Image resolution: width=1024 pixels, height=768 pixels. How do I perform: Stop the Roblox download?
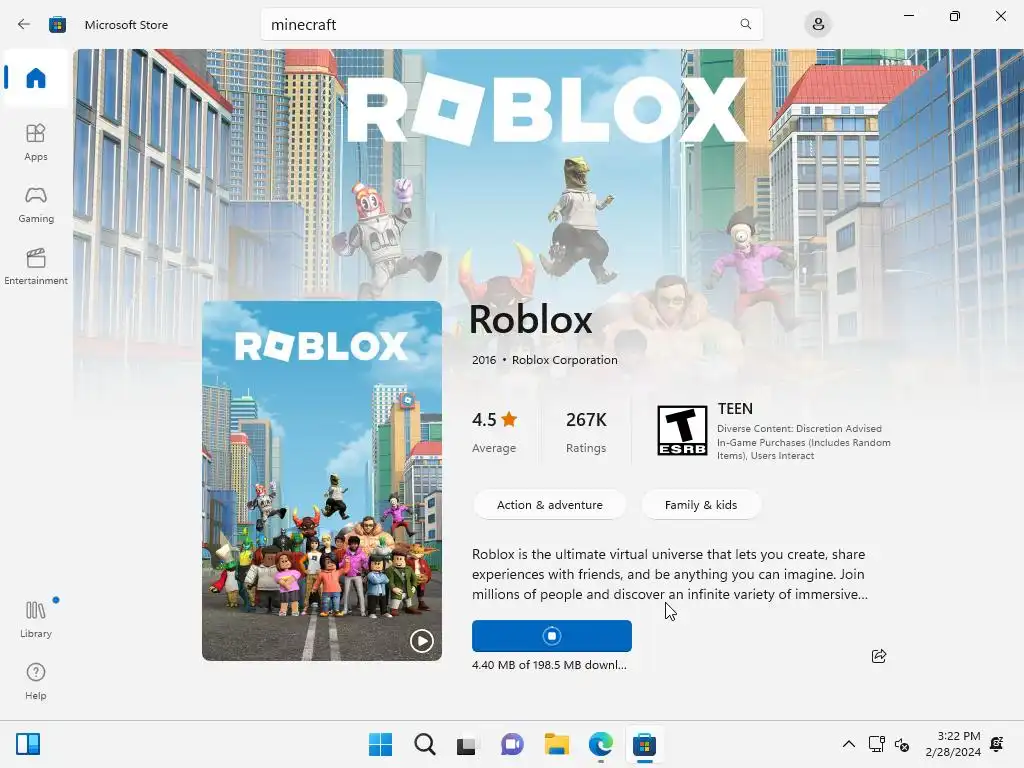click(552, 635)
